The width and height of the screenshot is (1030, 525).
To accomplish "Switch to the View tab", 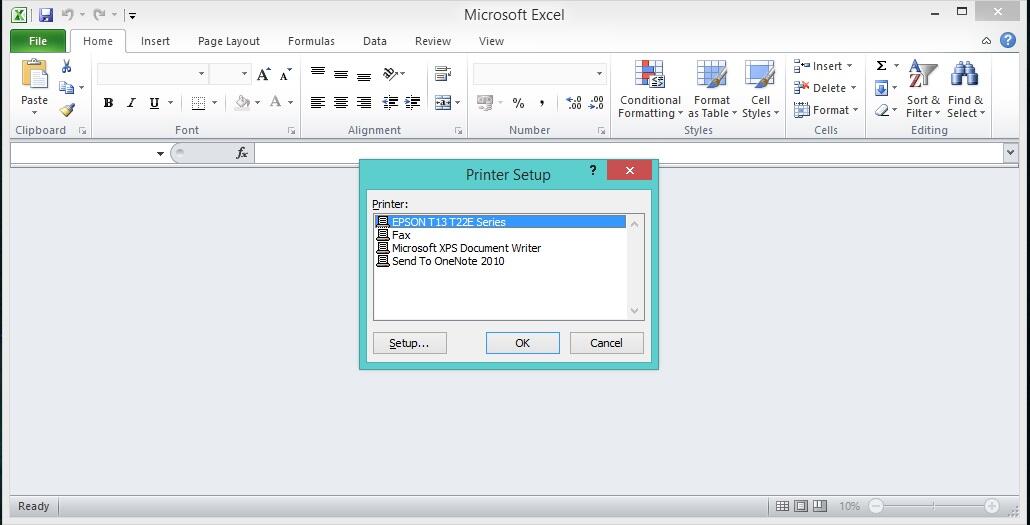I will (x=491, y=41).
